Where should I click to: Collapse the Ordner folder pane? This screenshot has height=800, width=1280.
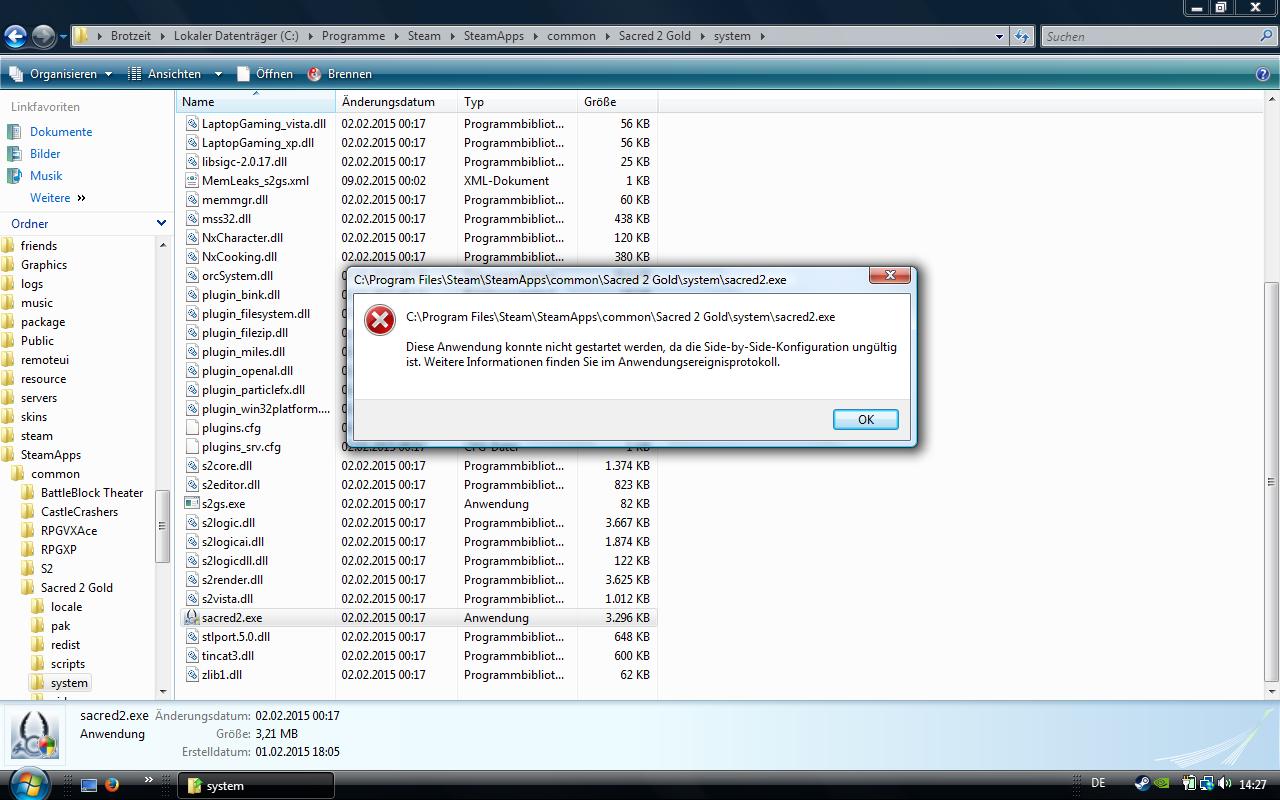[x=161, y=224]
